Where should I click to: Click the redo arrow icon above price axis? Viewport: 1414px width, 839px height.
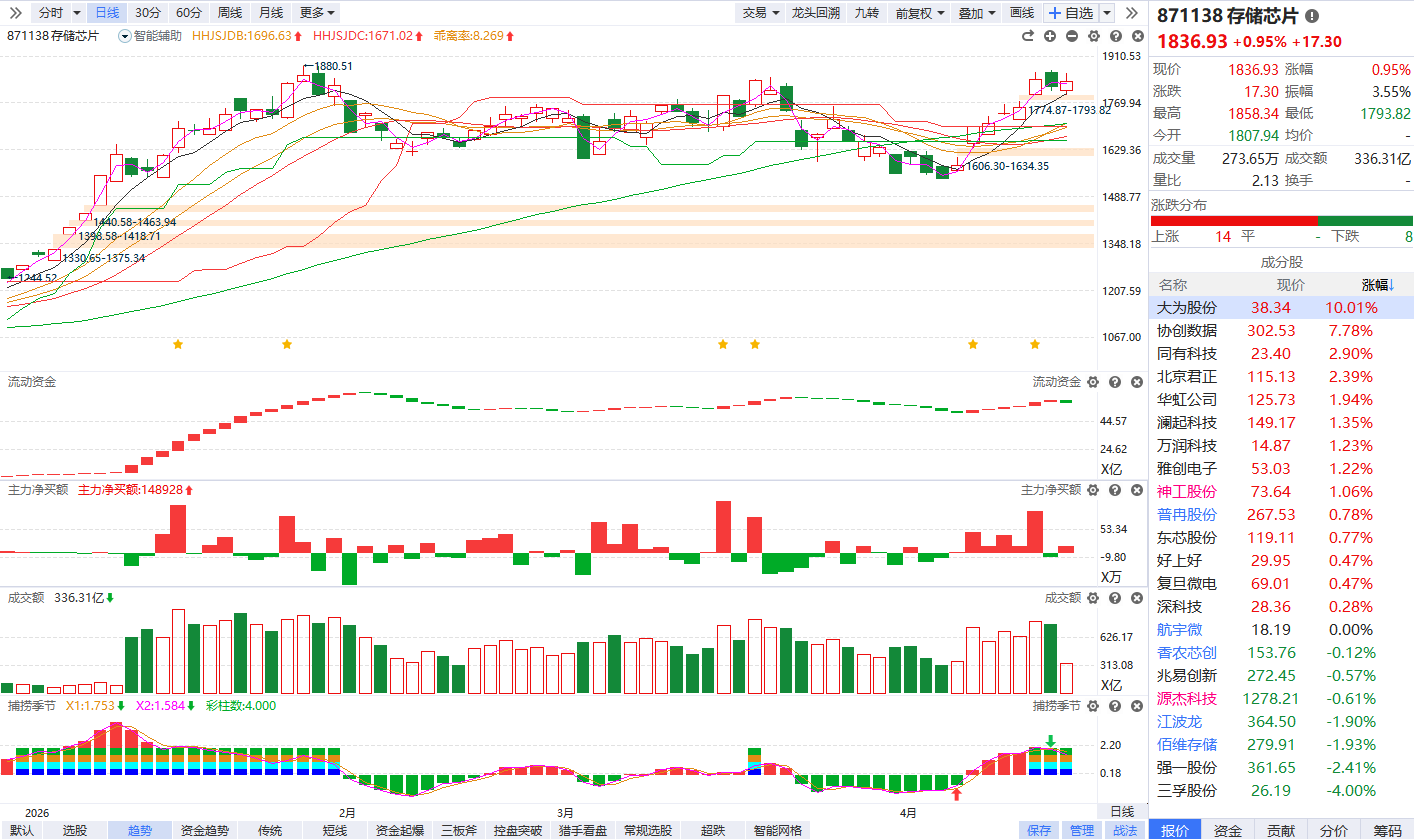pos(1027,36)
